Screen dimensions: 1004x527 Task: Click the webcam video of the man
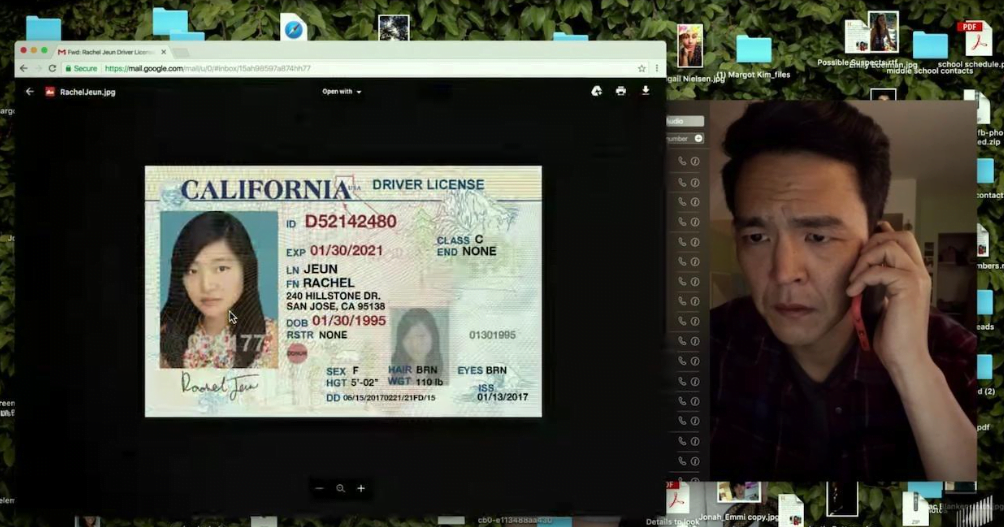tap(843, 290)
